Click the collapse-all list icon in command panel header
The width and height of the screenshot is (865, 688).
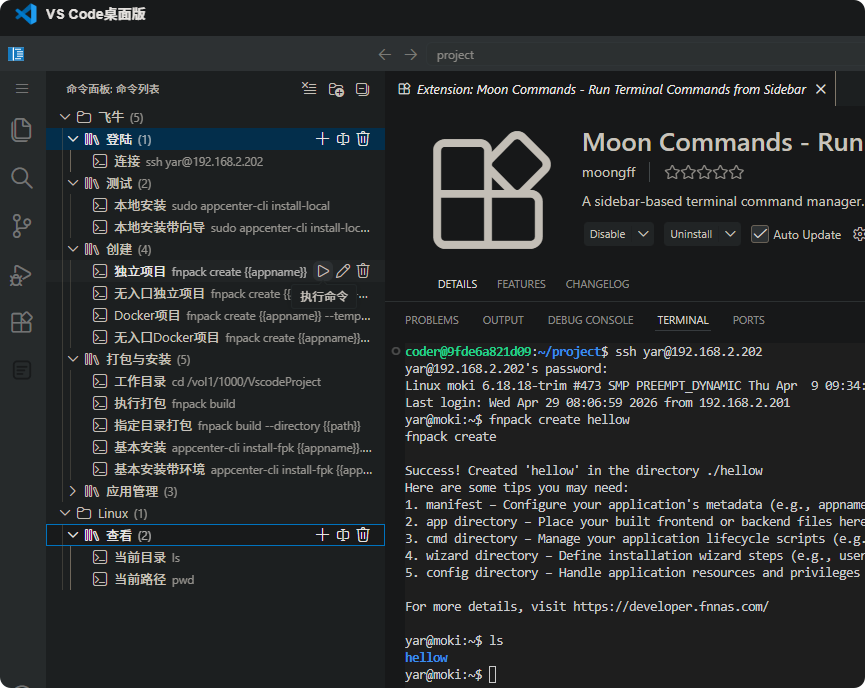click(x=309, y=89)
